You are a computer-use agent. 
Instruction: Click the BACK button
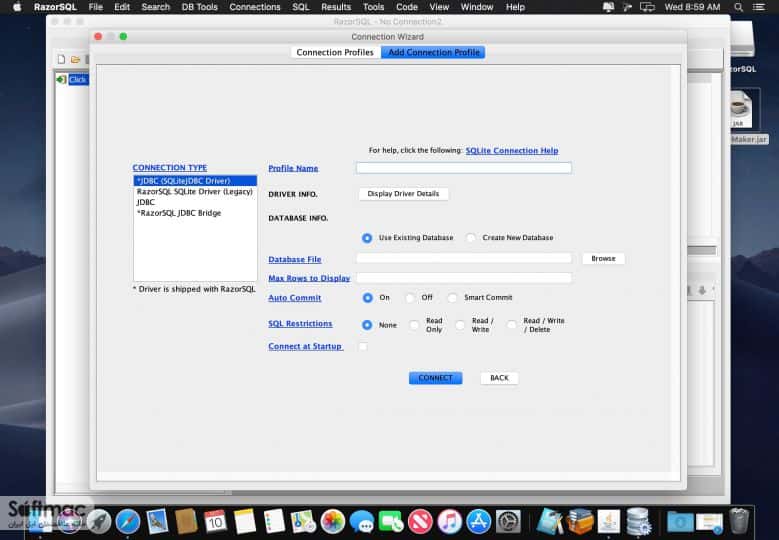pyautogui.click(x=499, y=378)
